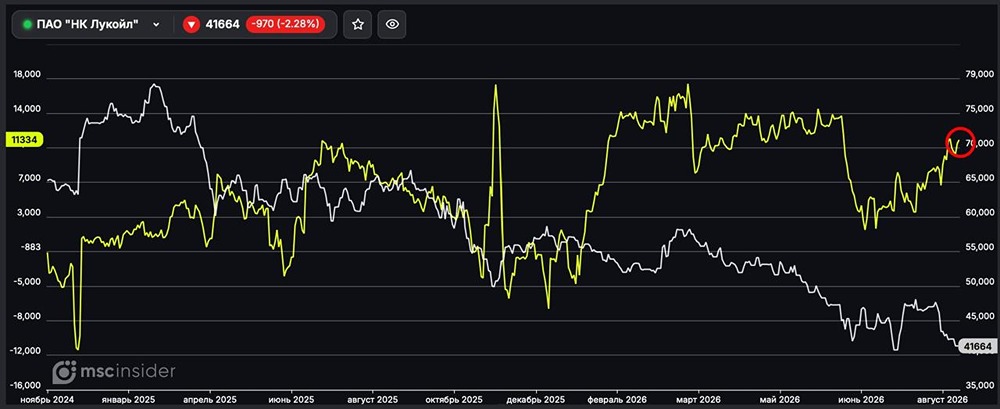Click the -883 left axis label
Viewport: 1000px width, 409px height.
32,248
